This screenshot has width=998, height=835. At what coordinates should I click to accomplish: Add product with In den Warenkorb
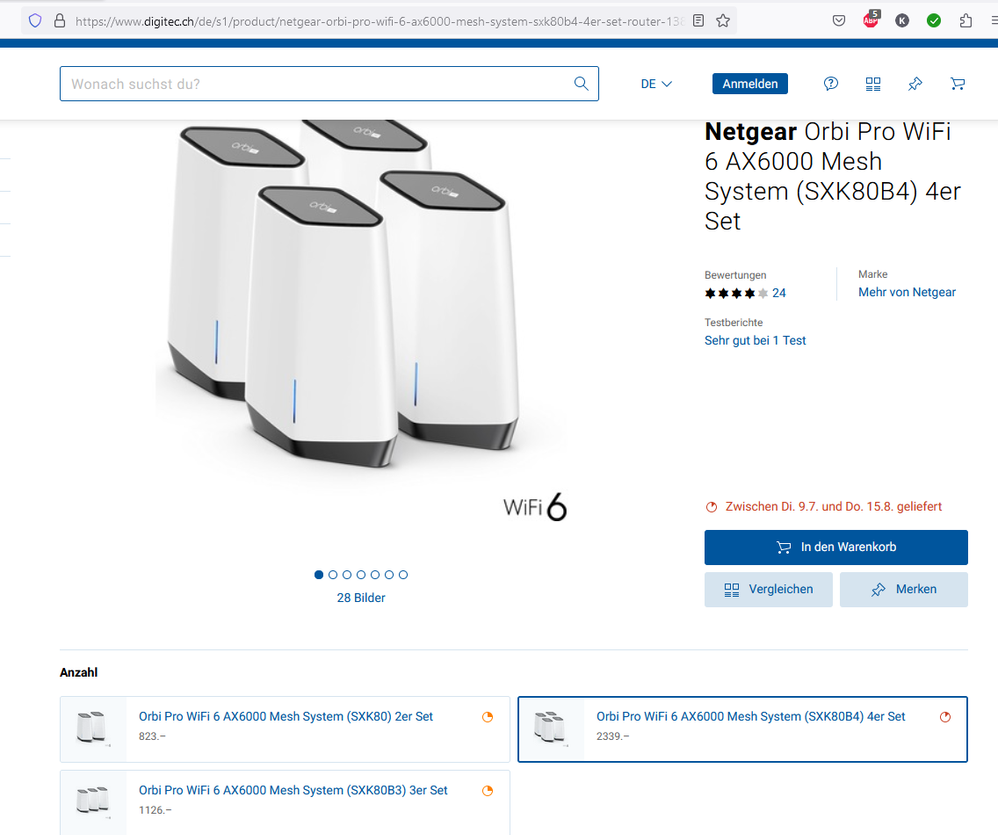coord(836,547)
